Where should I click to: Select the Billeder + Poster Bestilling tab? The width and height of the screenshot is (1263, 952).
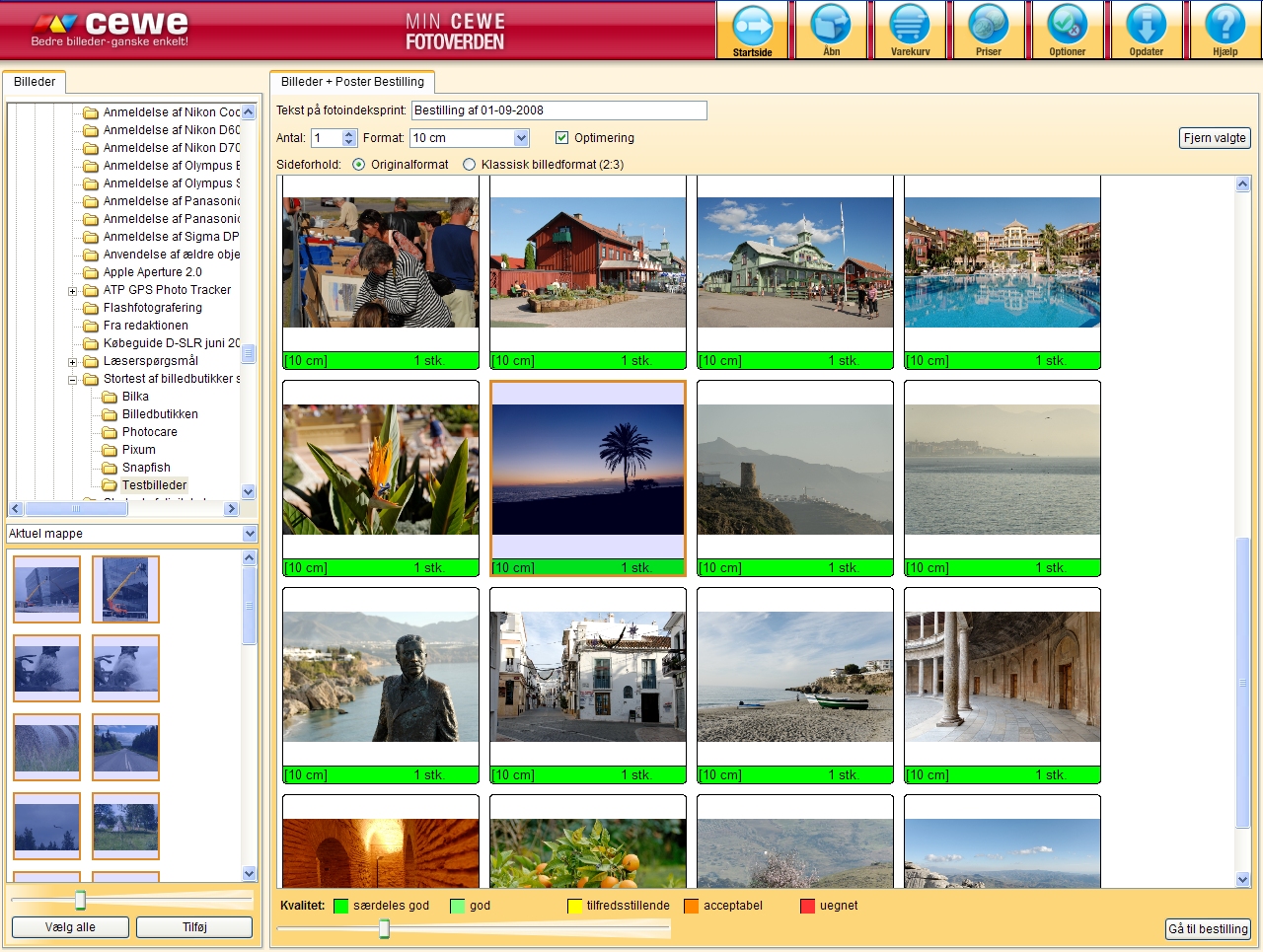click(x=352, y=82)
